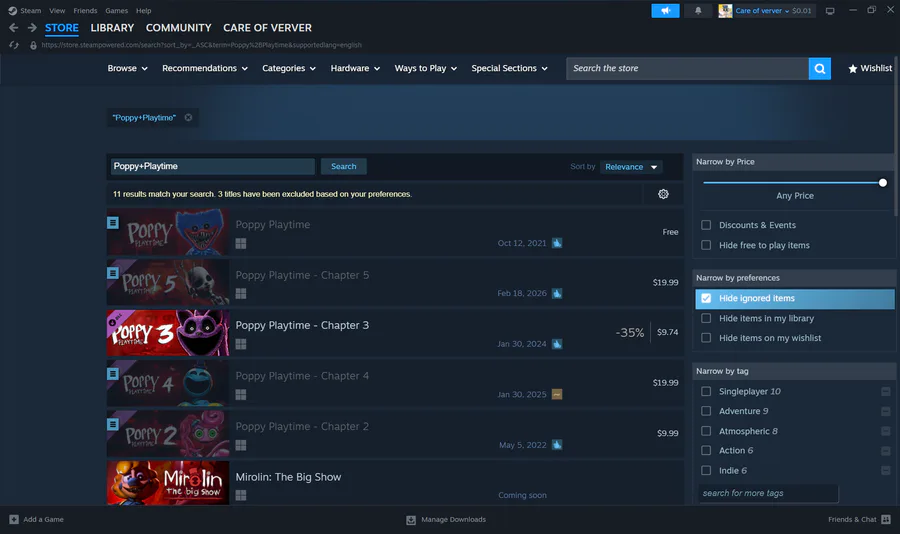Click the Windows icon under Mirolin: The Big Show
The image size is (900, 534).
(241, 495)
